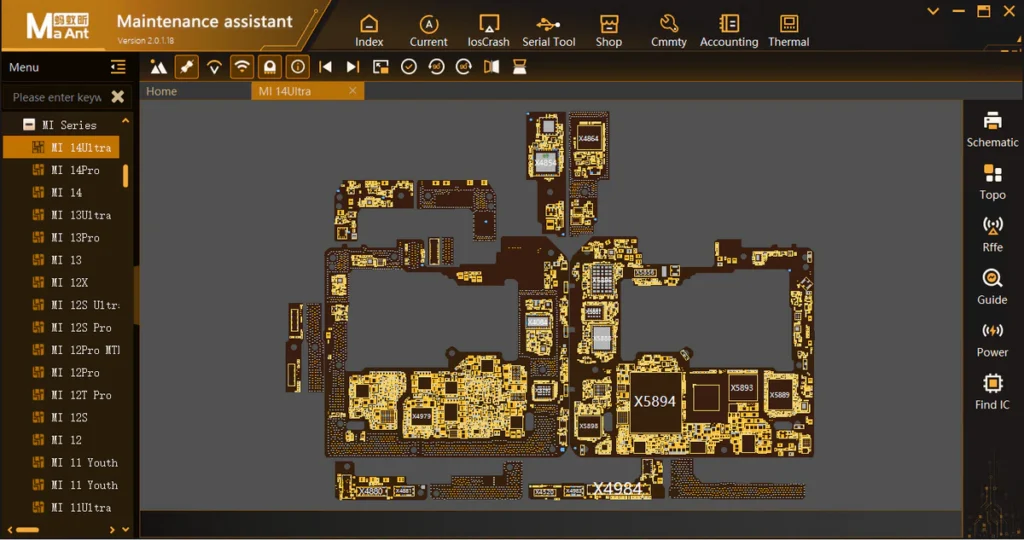Collapse the Menu sidebar icon
This screenshot has height=540, width=1024.
(118, 67)
